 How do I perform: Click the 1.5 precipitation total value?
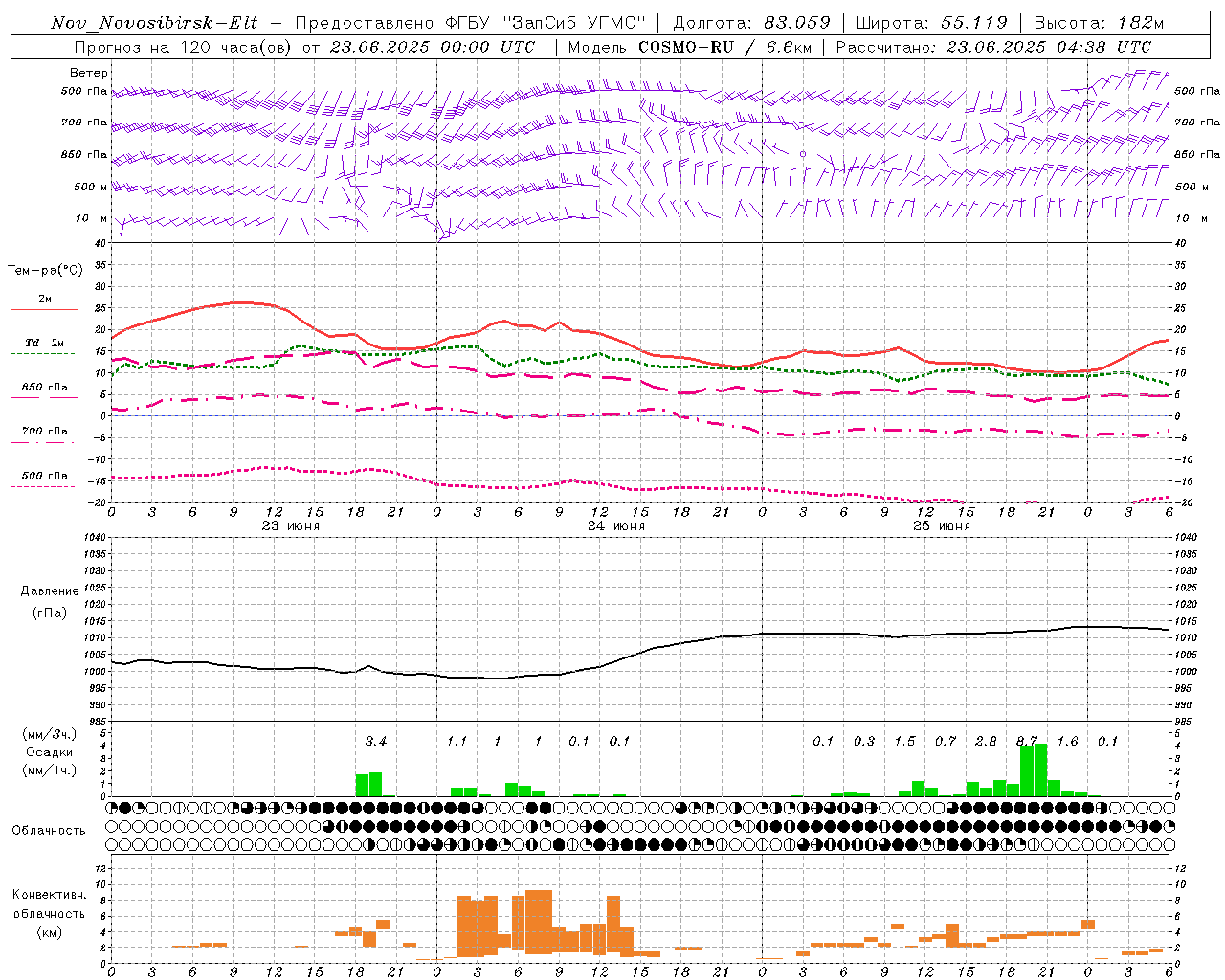click(904, 742)
